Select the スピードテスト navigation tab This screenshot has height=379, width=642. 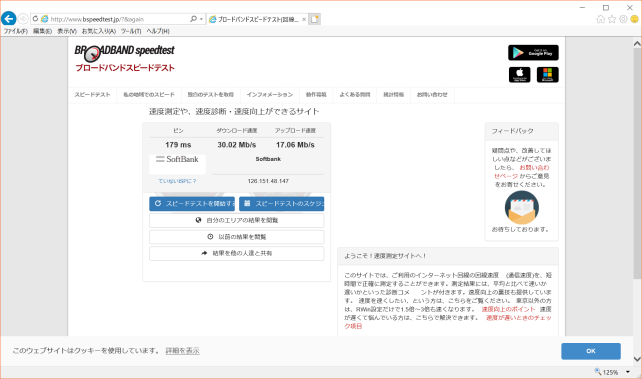93,95
